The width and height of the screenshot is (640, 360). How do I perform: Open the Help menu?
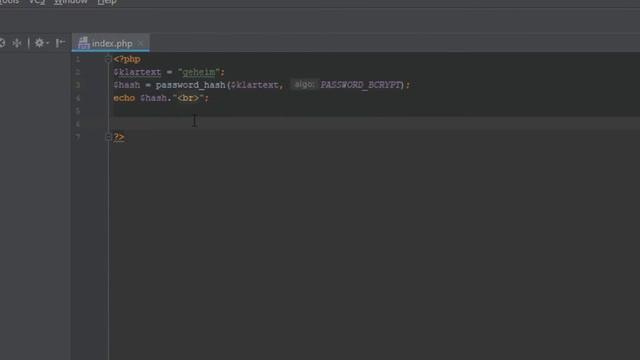point(107,2)
